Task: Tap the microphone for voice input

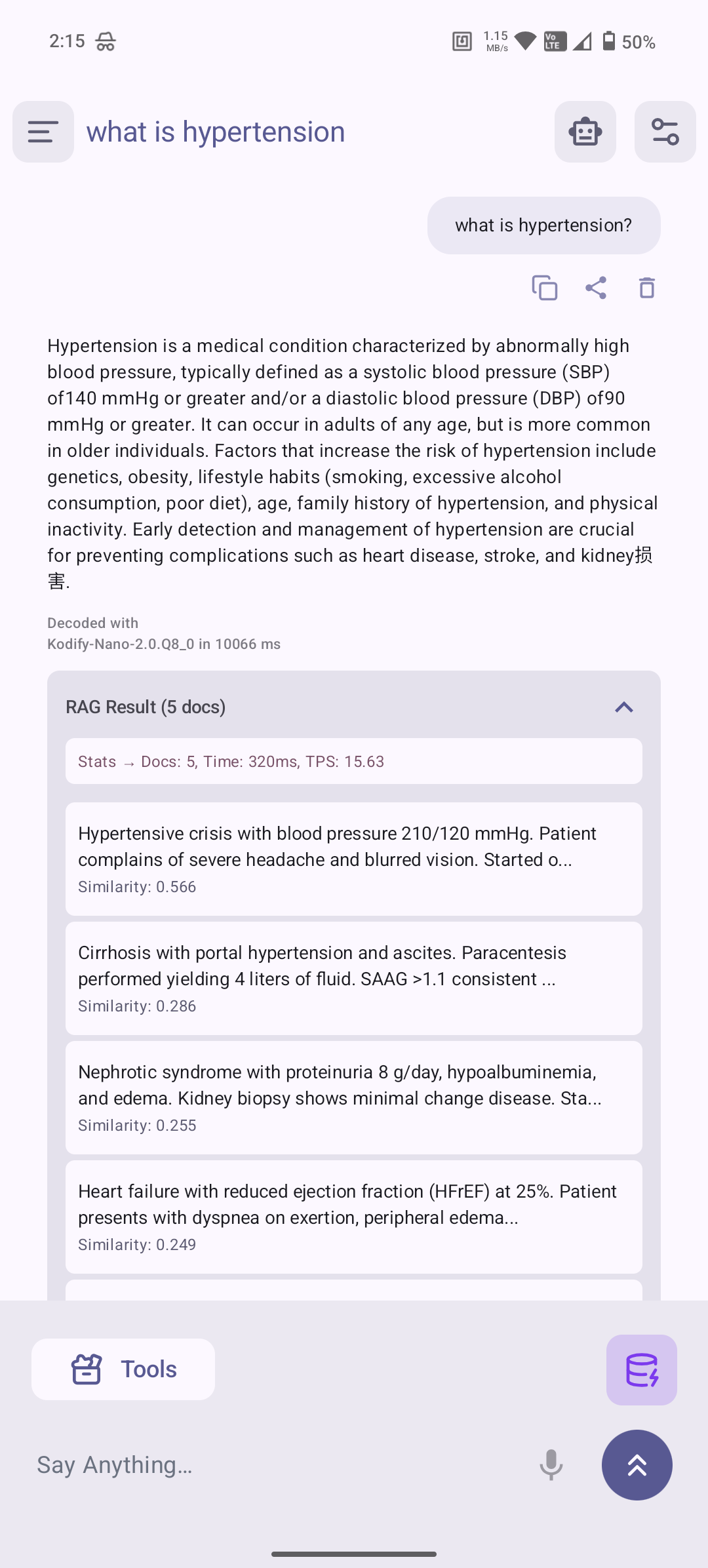Action: [551, 1464]
